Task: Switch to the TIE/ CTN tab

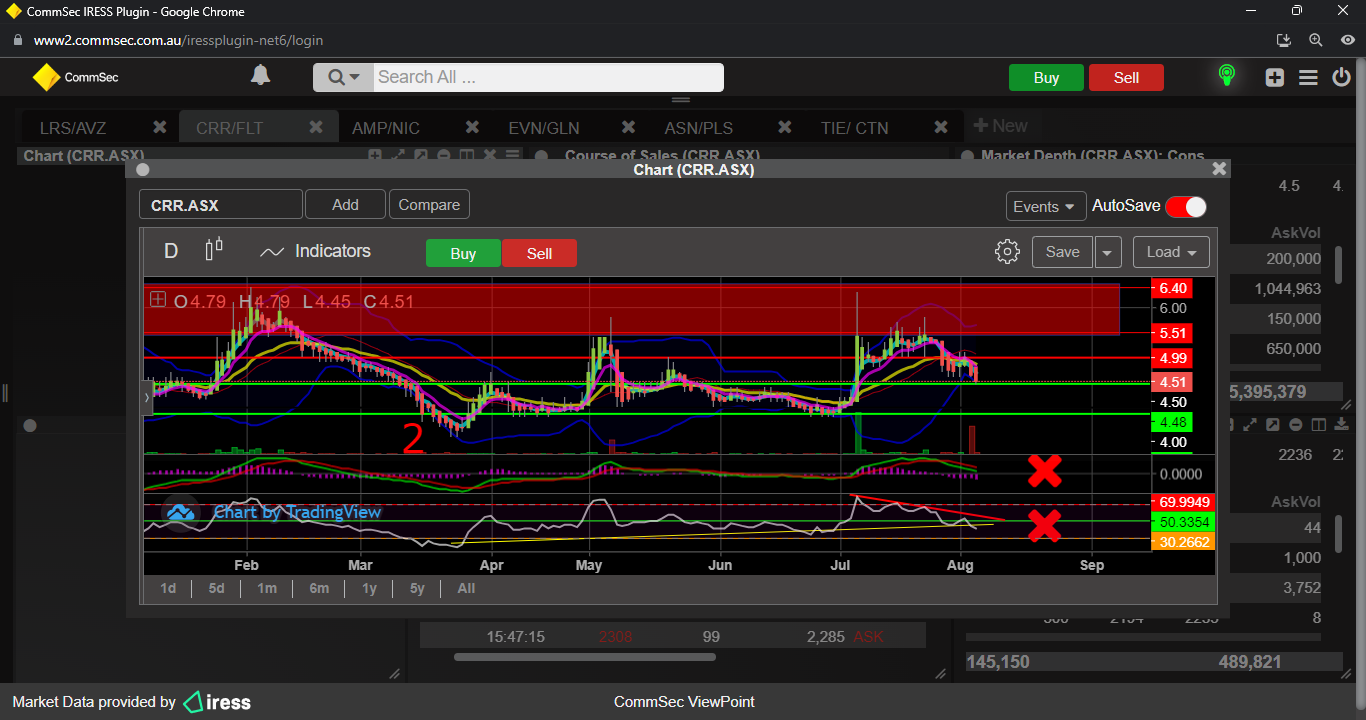Action: 854,128
